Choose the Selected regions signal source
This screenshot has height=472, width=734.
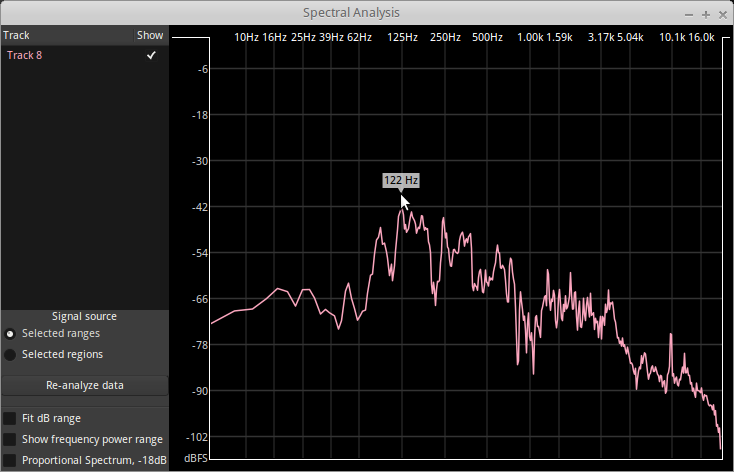coord(10,355)
